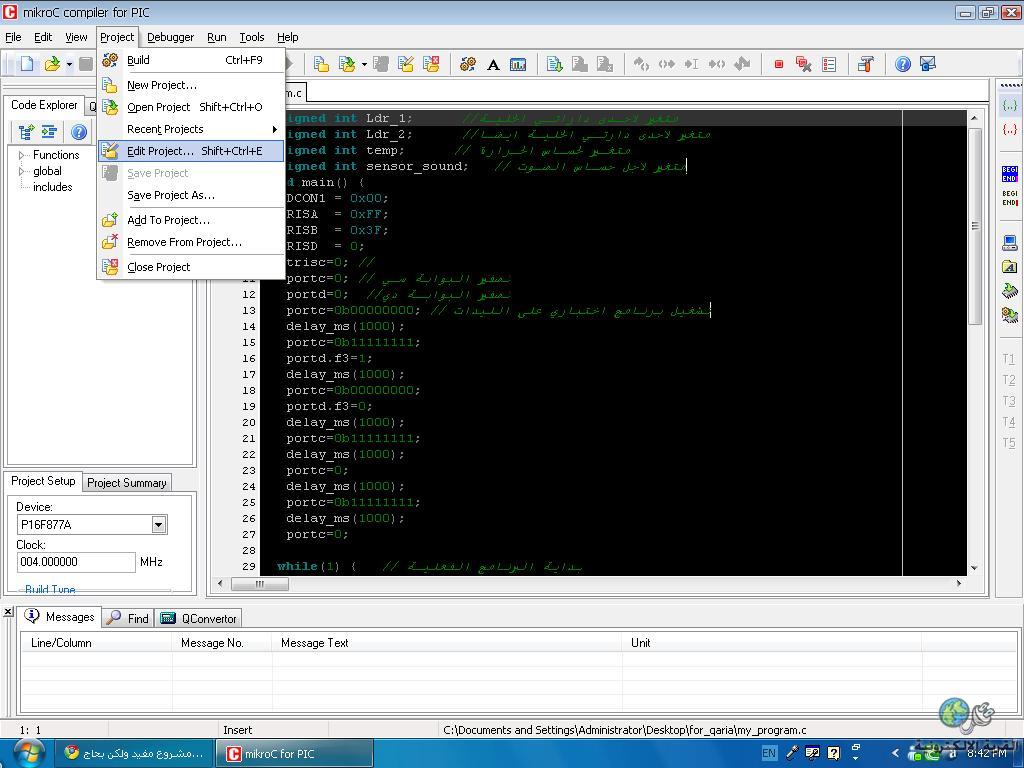Click the red Stop Debugger icon

[778, 64]
